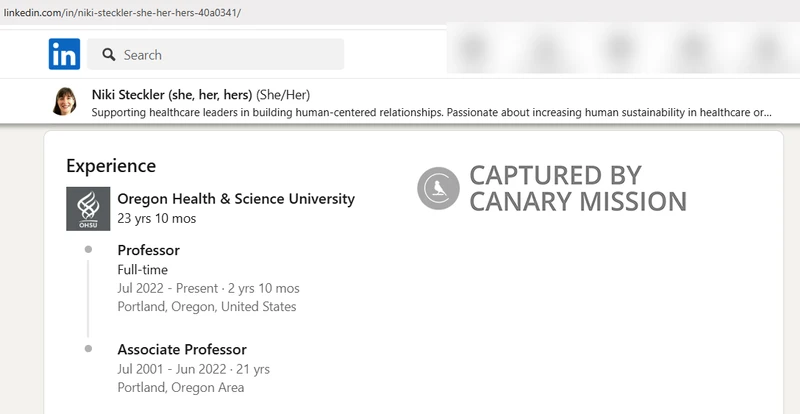Click "Portland, Oregon, United States" location text
This screenshot has width=800, height=414.
tap(207, 306)
